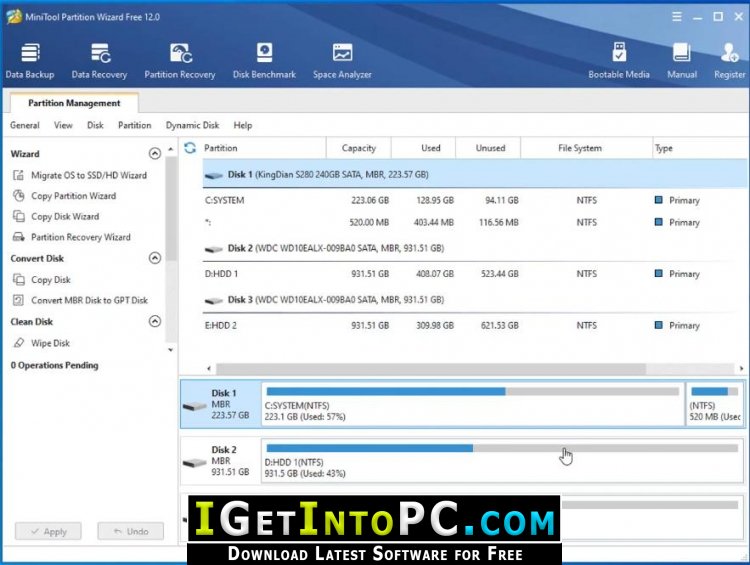Image resolution: width=750 pixels, height=565 pixels.
Task: Sort by Used column header
Action: [424, 148]
